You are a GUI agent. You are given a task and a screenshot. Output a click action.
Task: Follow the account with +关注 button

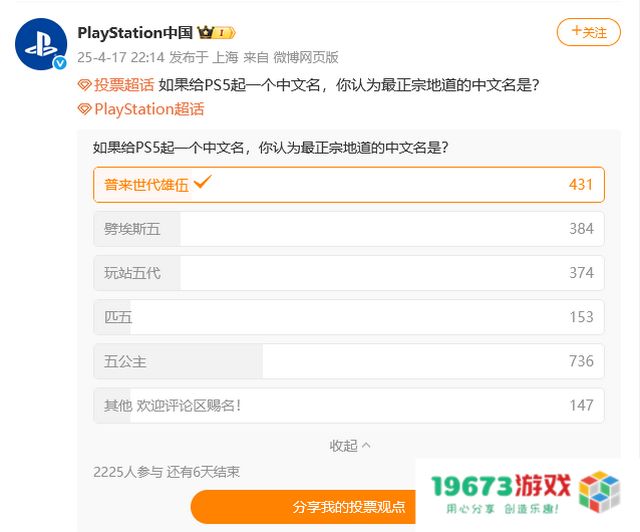pos(589,32)
